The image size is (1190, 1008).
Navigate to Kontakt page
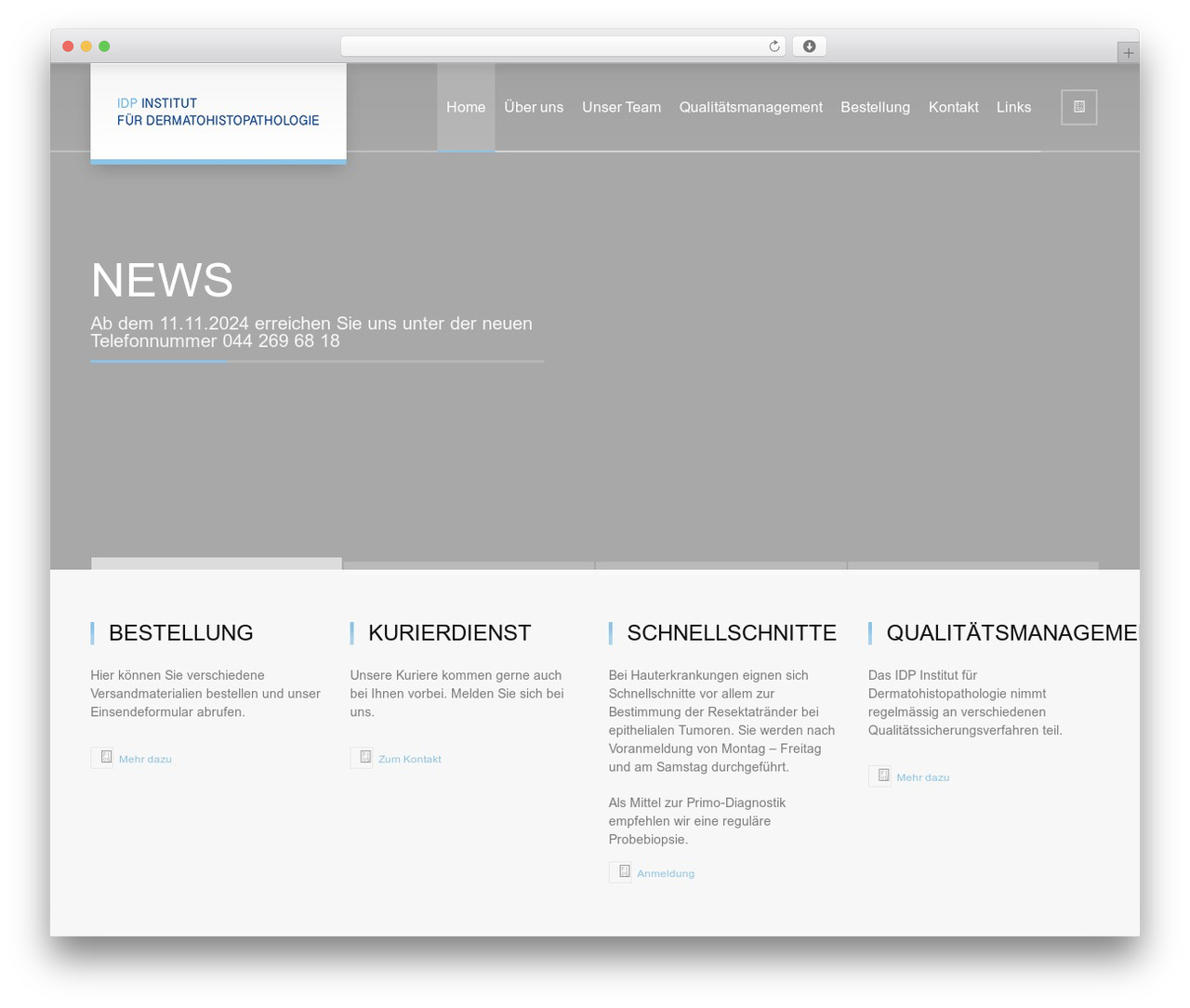pos(953,107)
